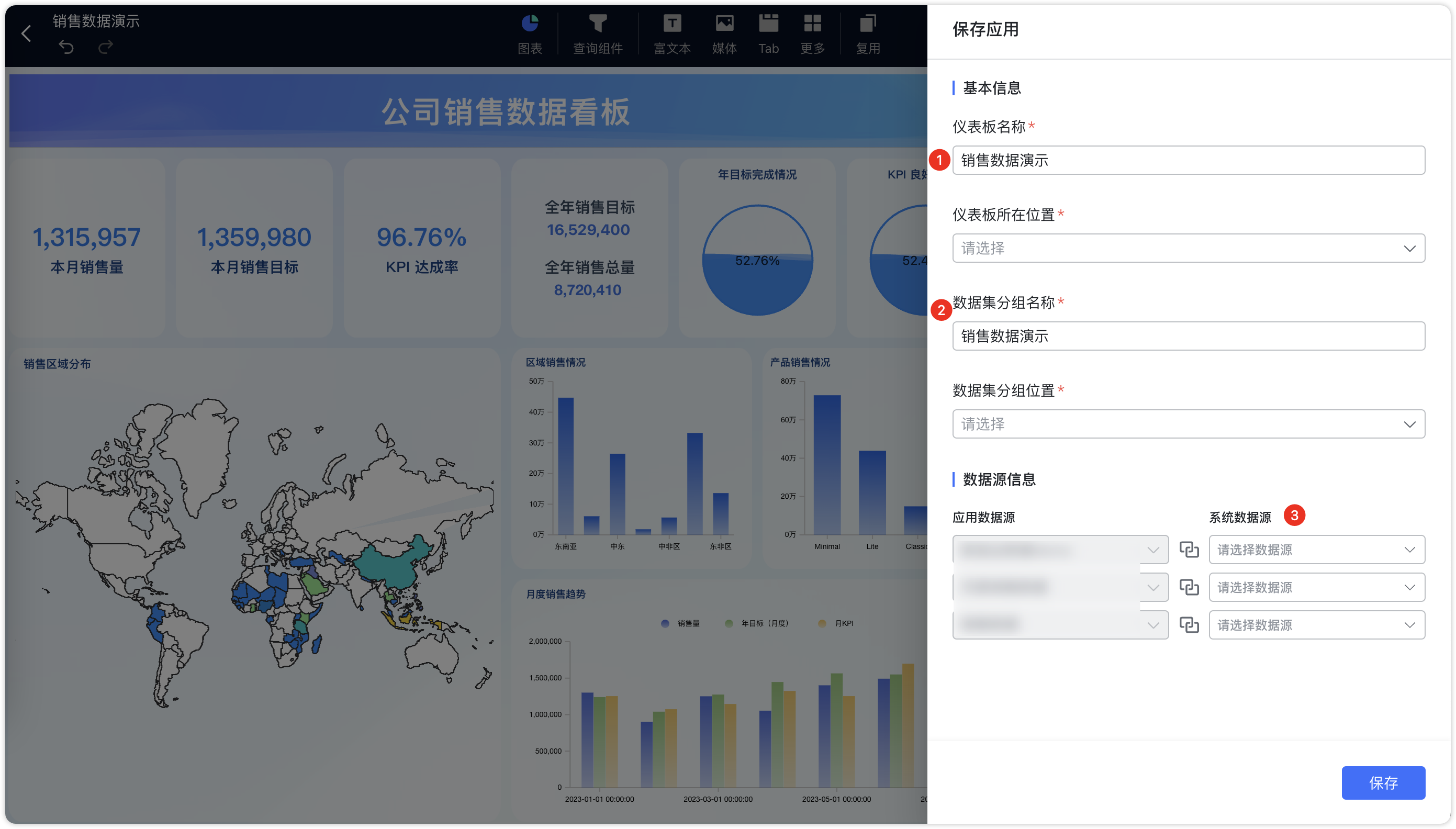Screen dimensions: 1456x829
Task: Click the 区域销售情况 chart title
Action: tap(555, 362)
